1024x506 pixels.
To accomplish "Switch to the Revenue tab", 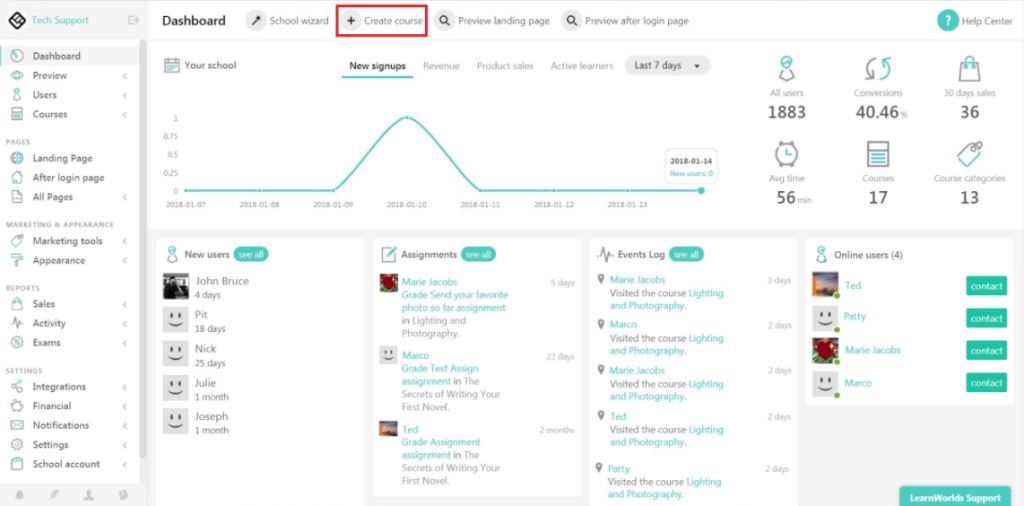I will coord(441,66).
